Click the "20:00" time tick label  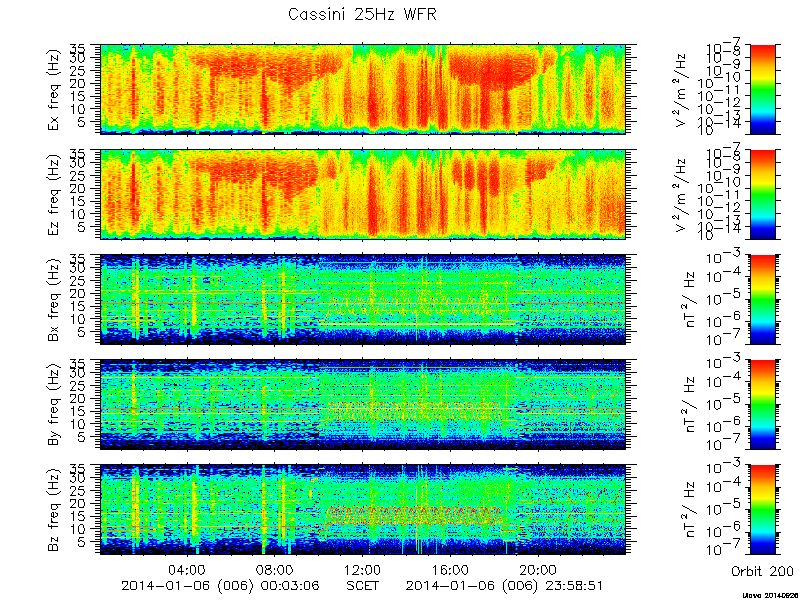coord(538,569)
